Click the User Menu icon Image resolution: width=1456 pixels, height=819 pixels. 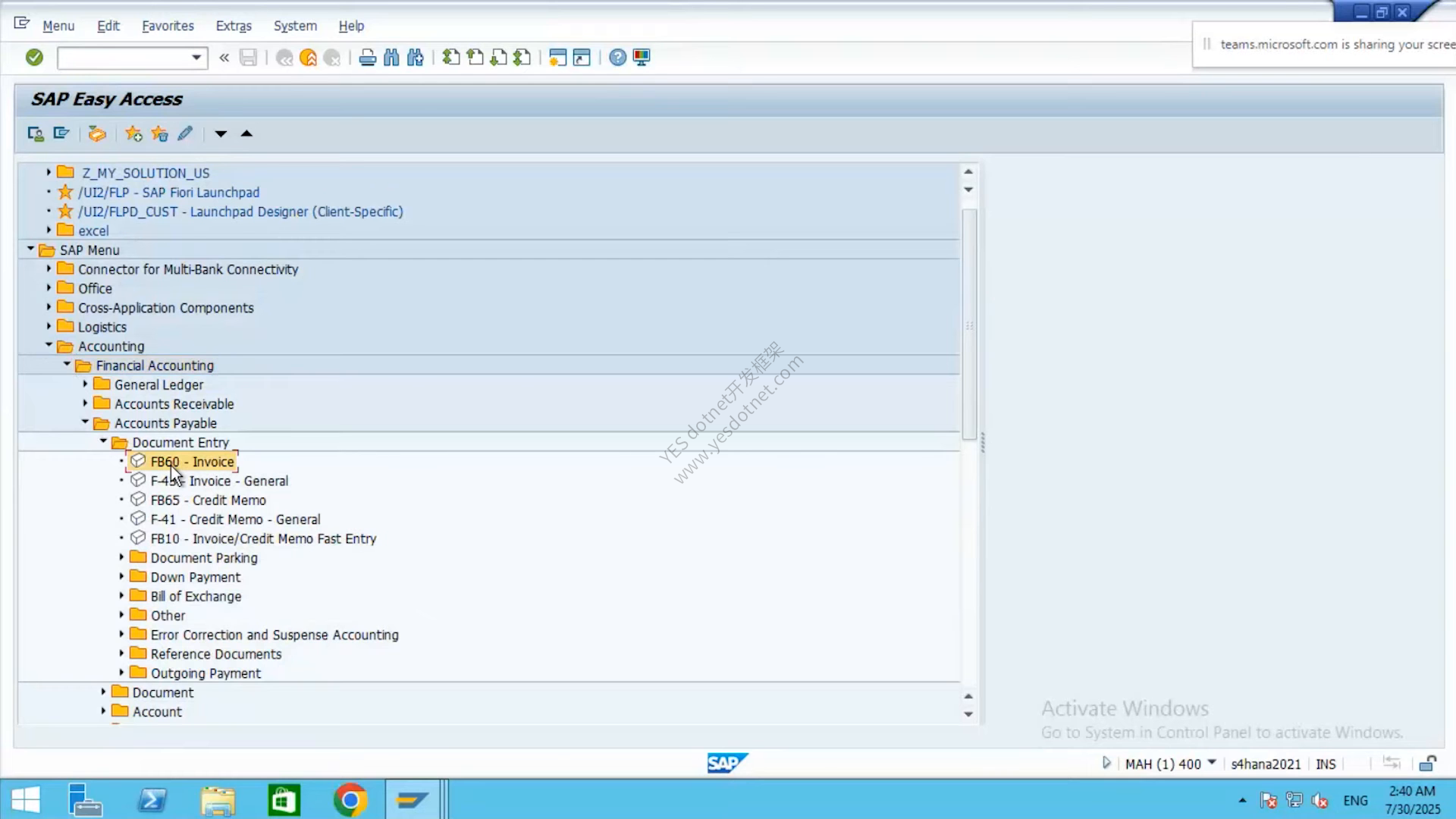[x=36, y=134]
